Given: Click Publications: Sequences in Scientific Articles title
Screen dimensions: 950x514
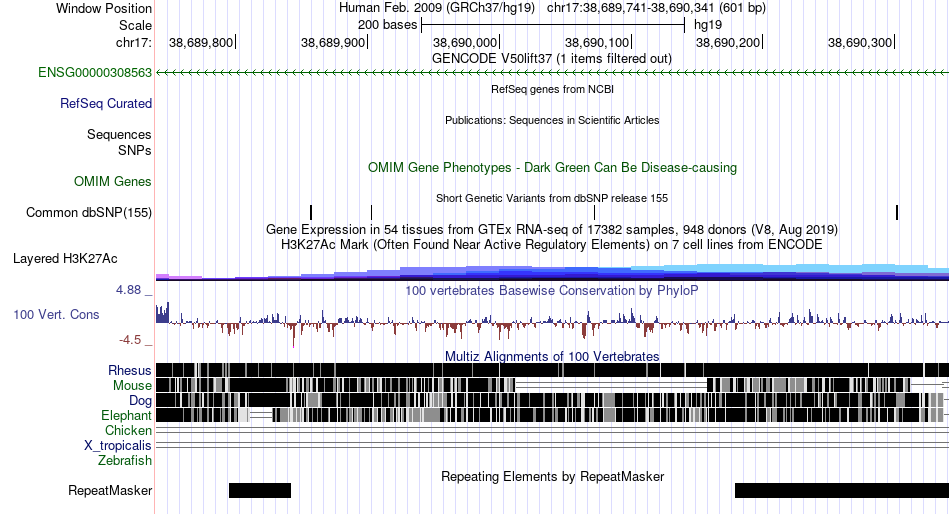Looking at the screenshot, I should click(552, 120).
